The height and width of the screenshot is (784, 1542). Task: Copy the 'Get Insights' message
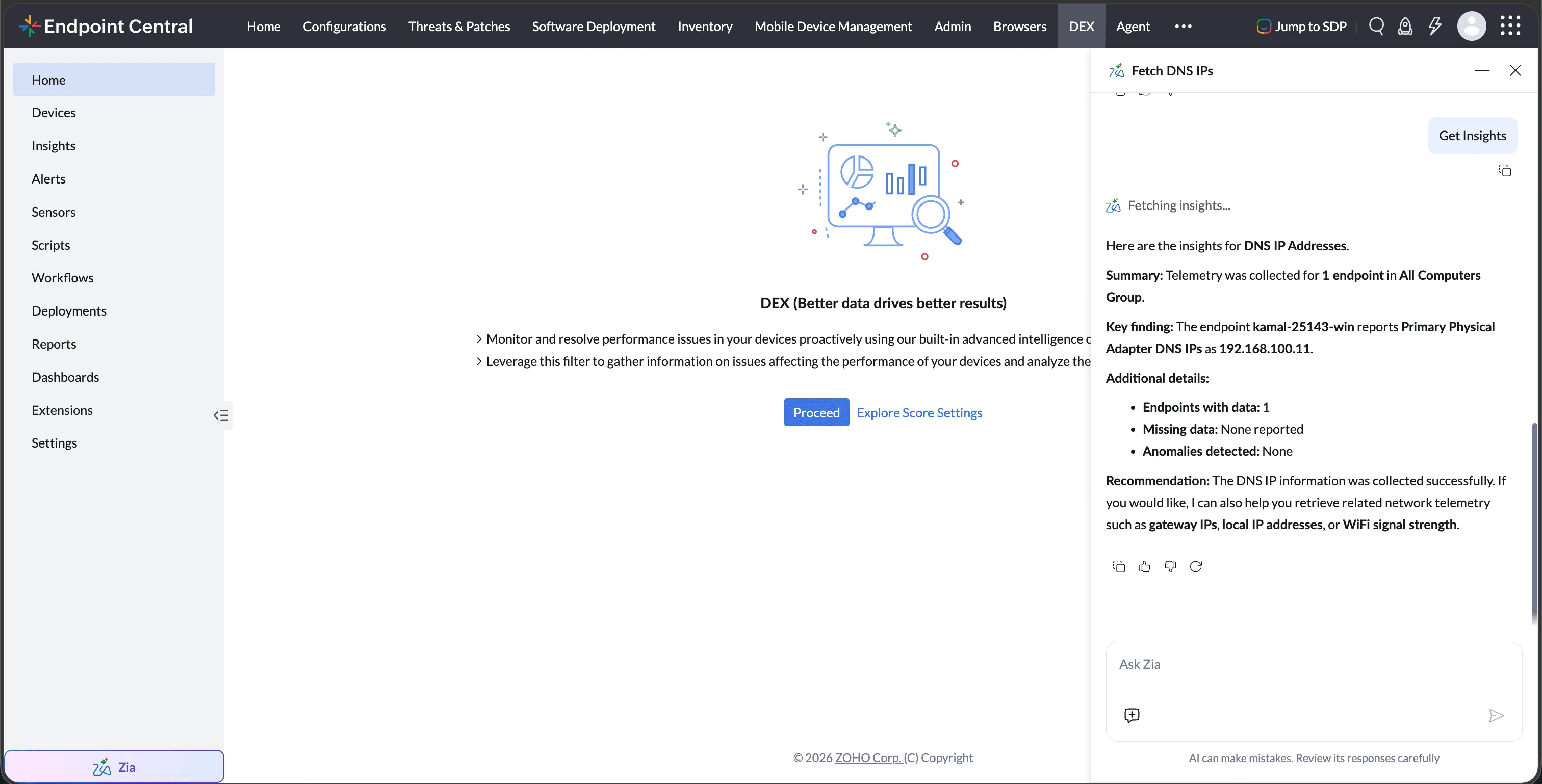click(1505, 171)
